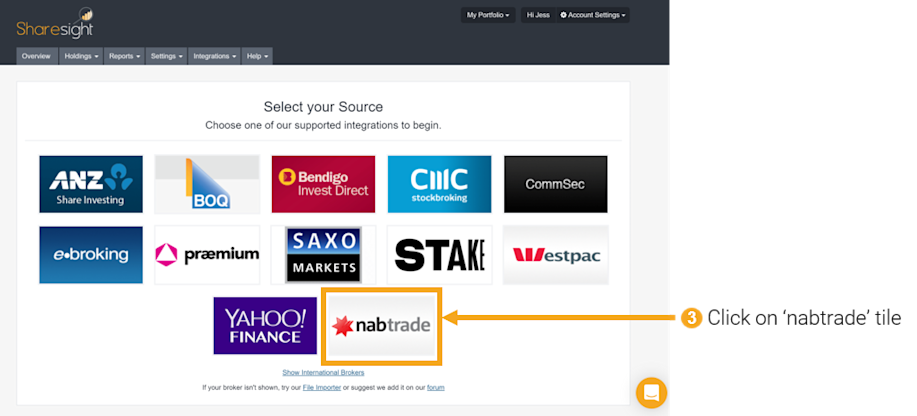
Task: Choose the CommSec tile
Action: [556, 184]
